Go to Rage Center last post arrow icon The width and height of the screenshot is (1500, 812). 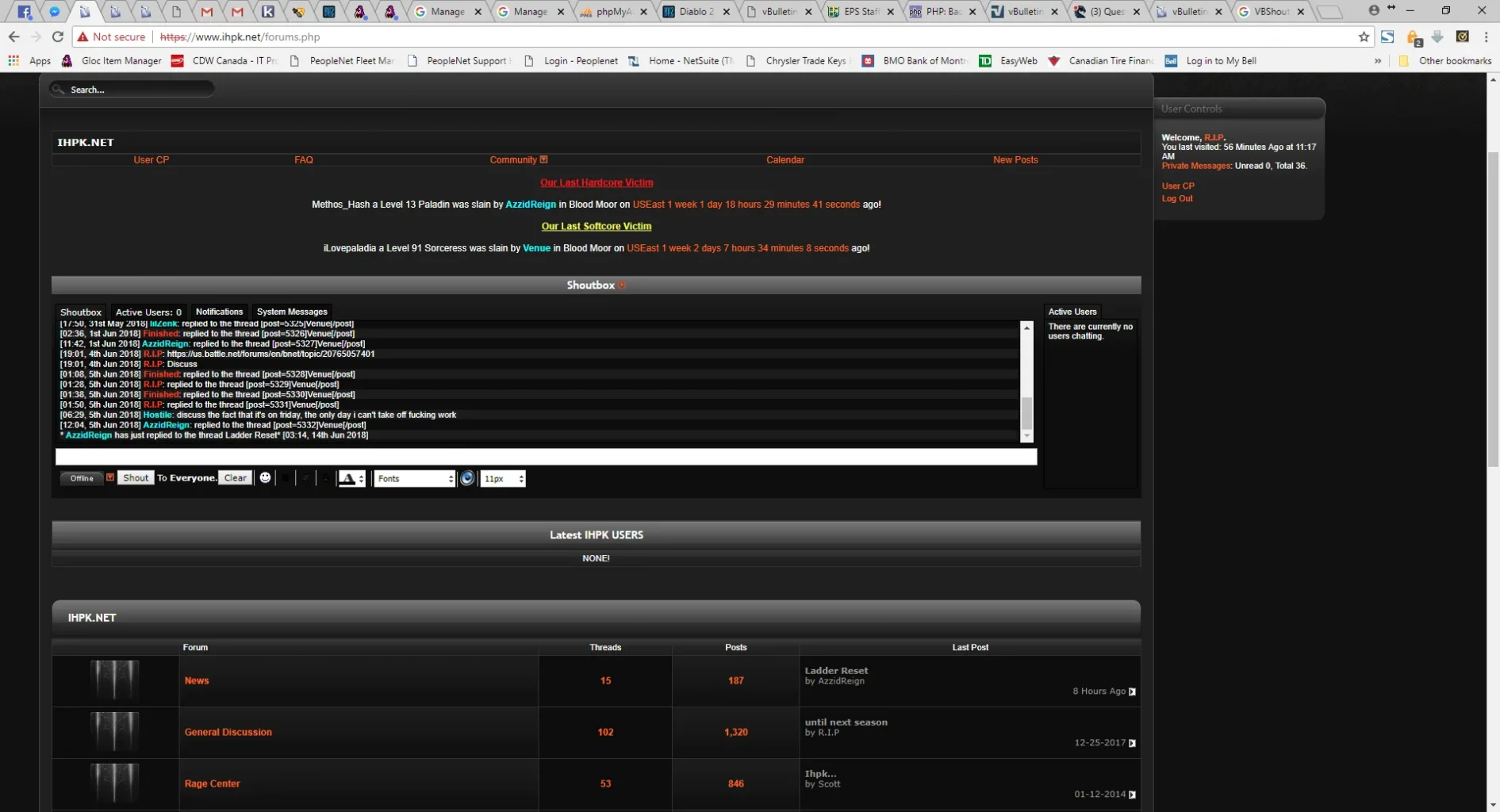coord(1132,795)
